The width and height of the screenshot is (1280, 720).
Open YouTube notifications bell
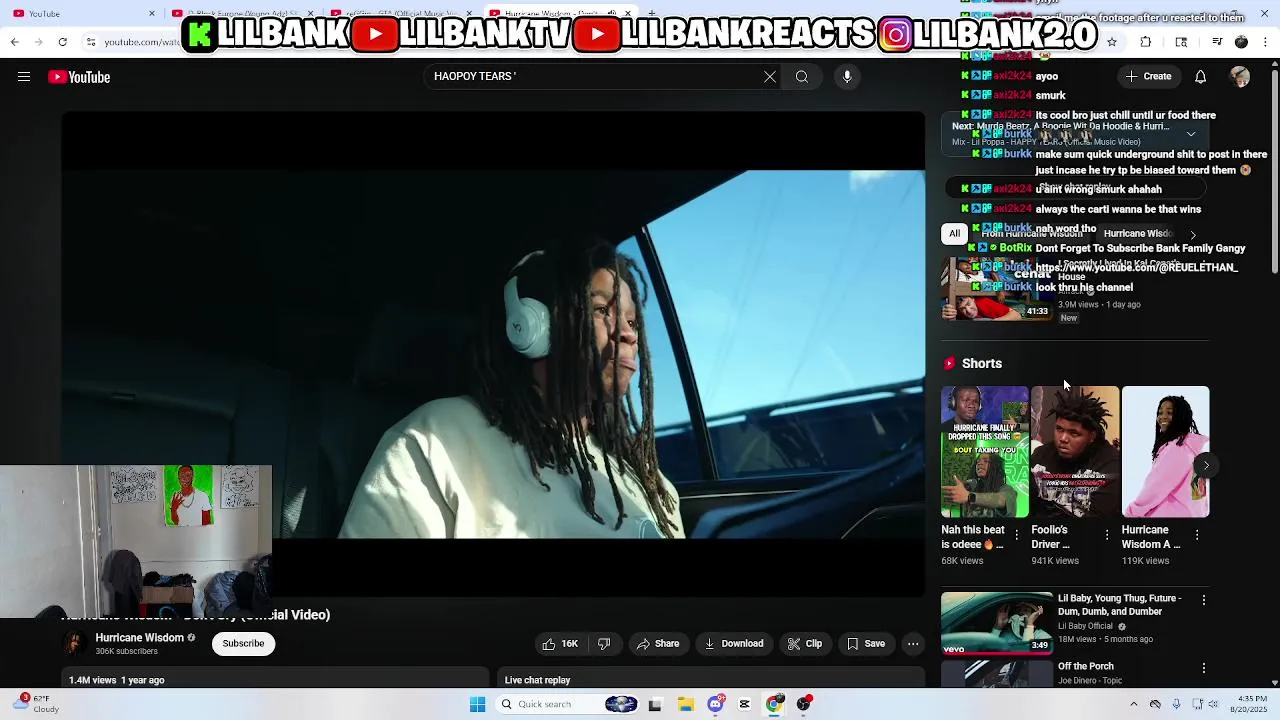[x=1200, y=77]
